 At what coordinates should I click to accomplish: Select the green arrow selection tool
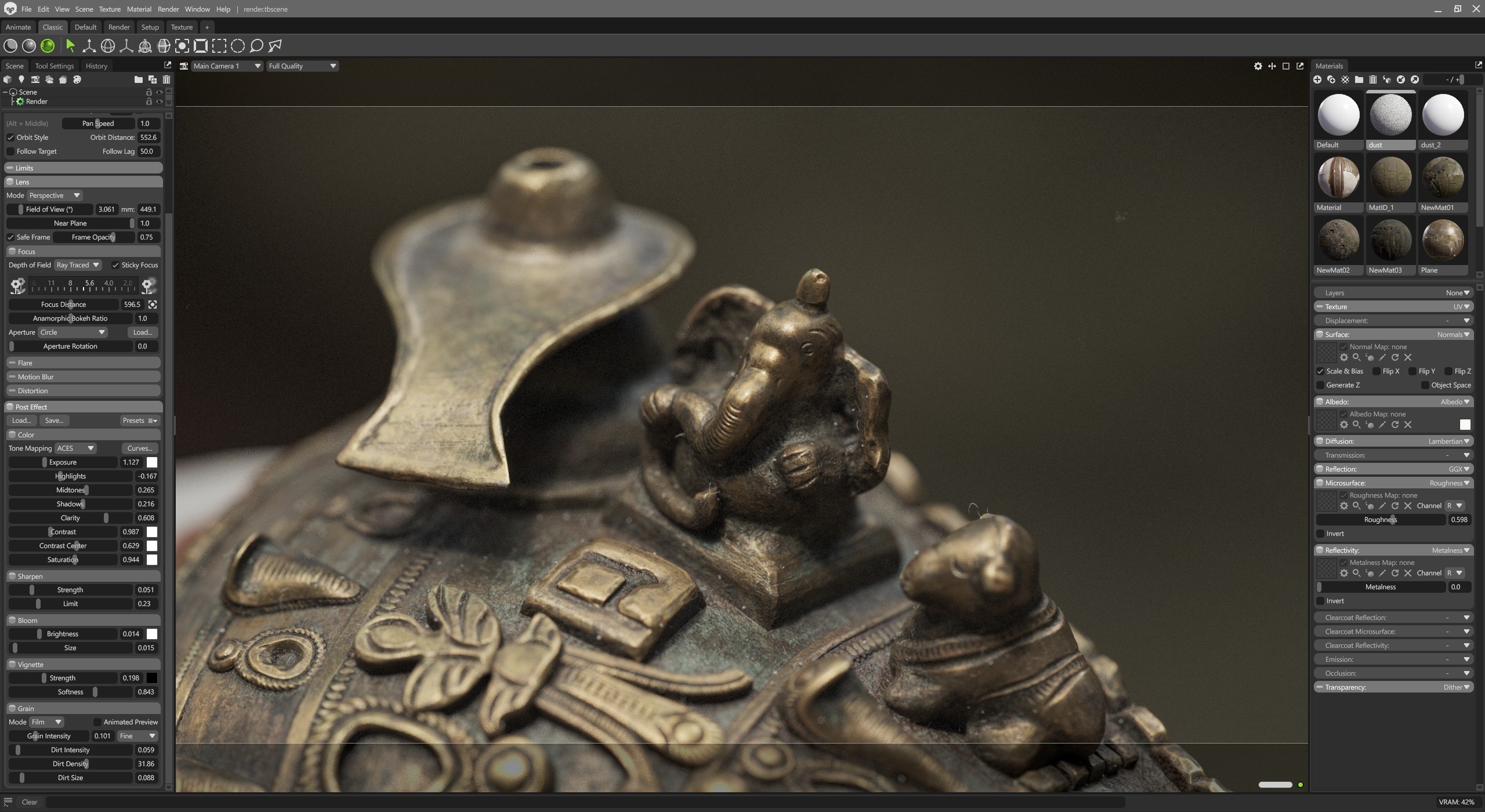point(71,46)
